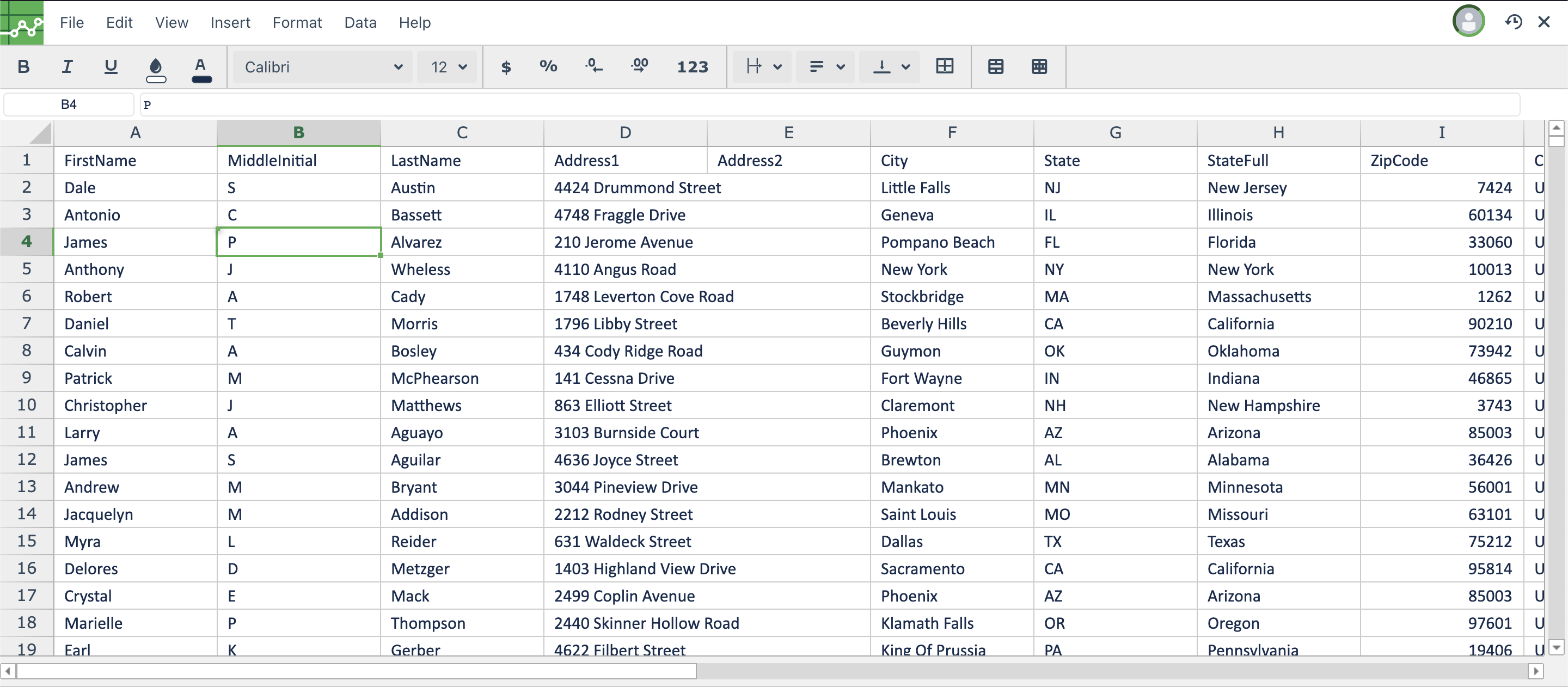The image size is (1568, 687).
Task: Select column D header
Action: click(x=625, y=133)
